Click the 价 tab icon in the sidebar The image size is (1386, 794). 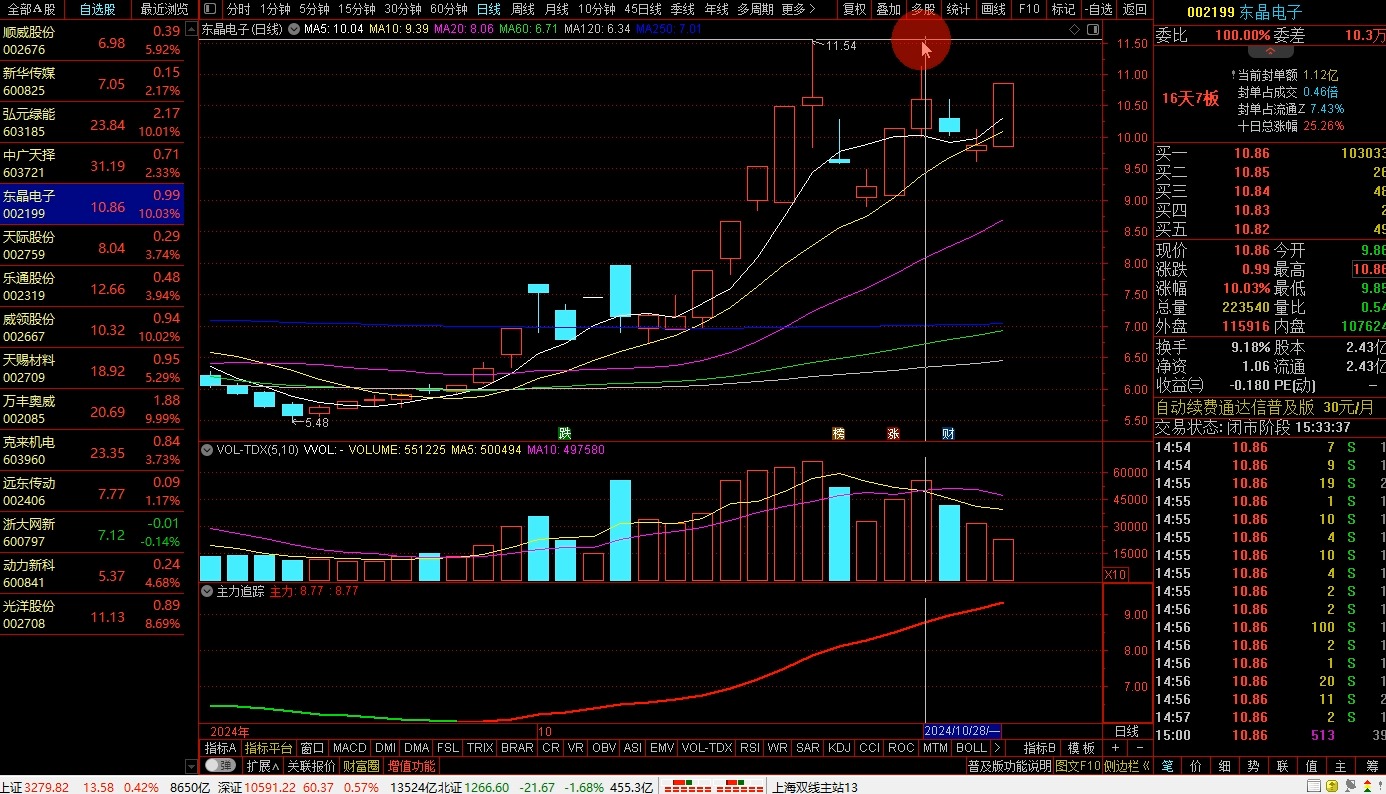1195,766
